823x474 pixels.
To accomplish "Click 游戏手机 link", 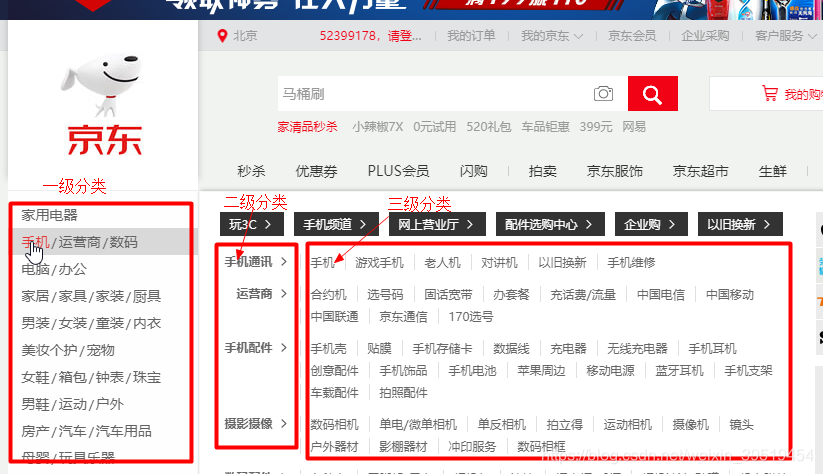I will pos(379,262).
